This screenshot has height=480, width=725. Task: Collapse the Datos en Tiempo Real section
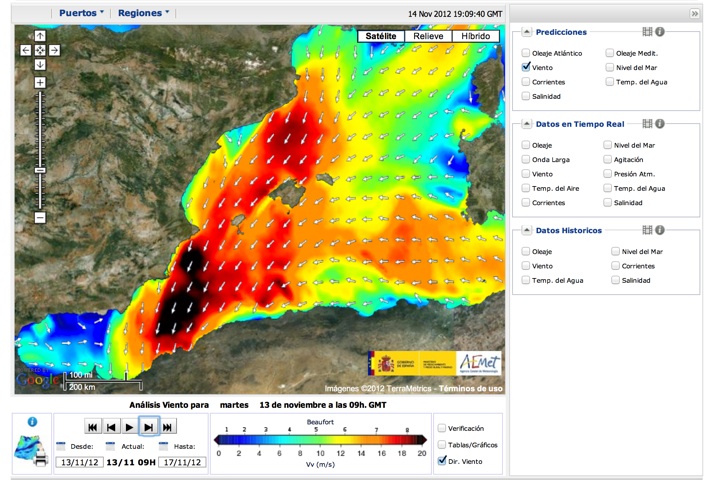click(526, 124)
